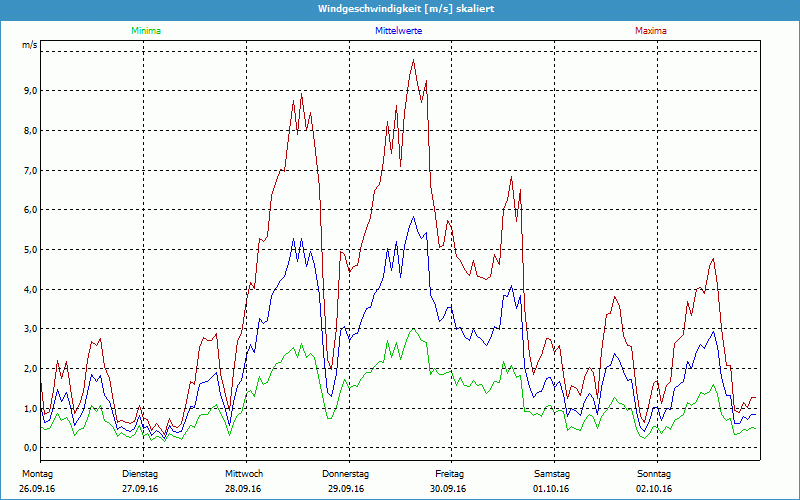The image size is (800, 500).
Task: Click the highest blue Mittelwerte peak on Thursday
Action: (413, 217)
